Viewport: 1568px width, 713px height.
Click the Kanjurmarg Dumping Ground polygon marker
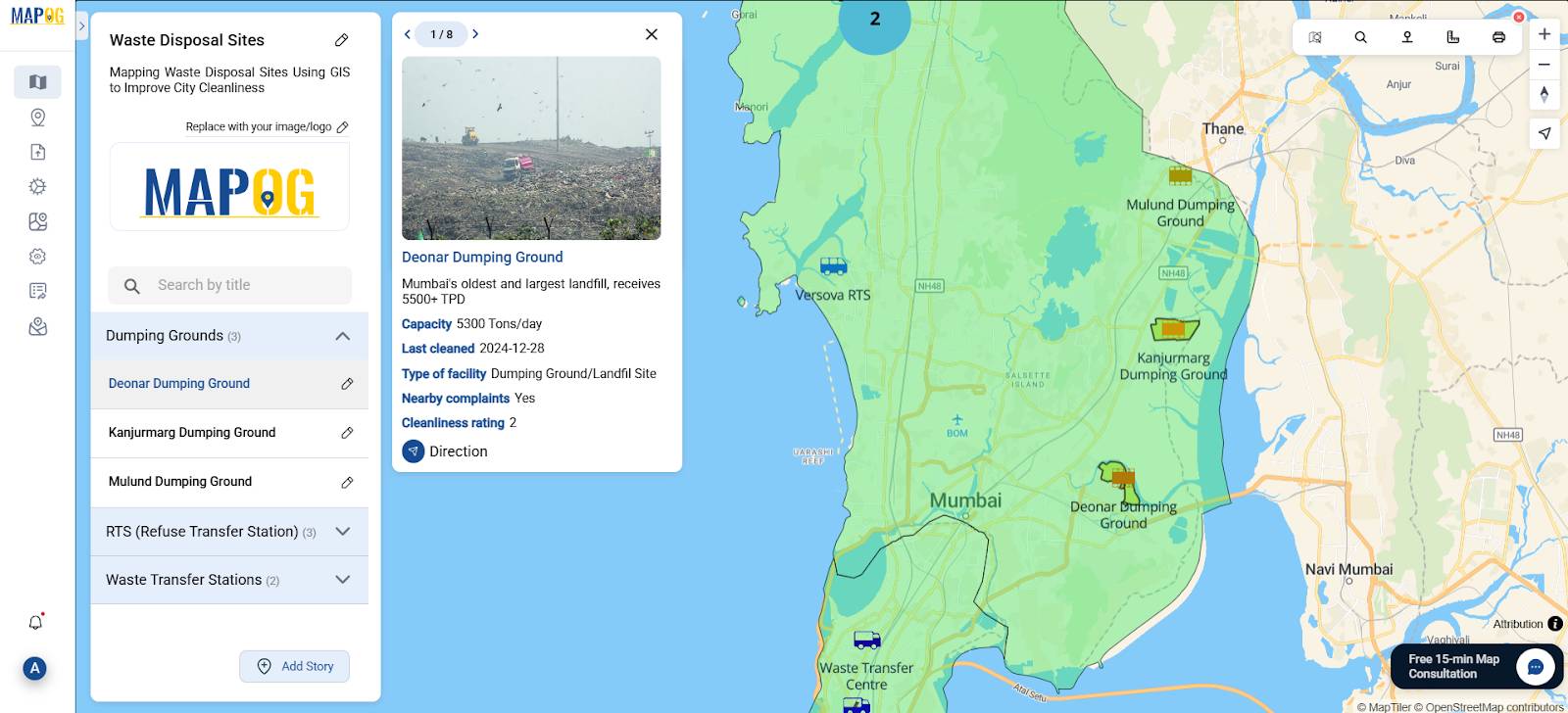tap(1174, 329)
